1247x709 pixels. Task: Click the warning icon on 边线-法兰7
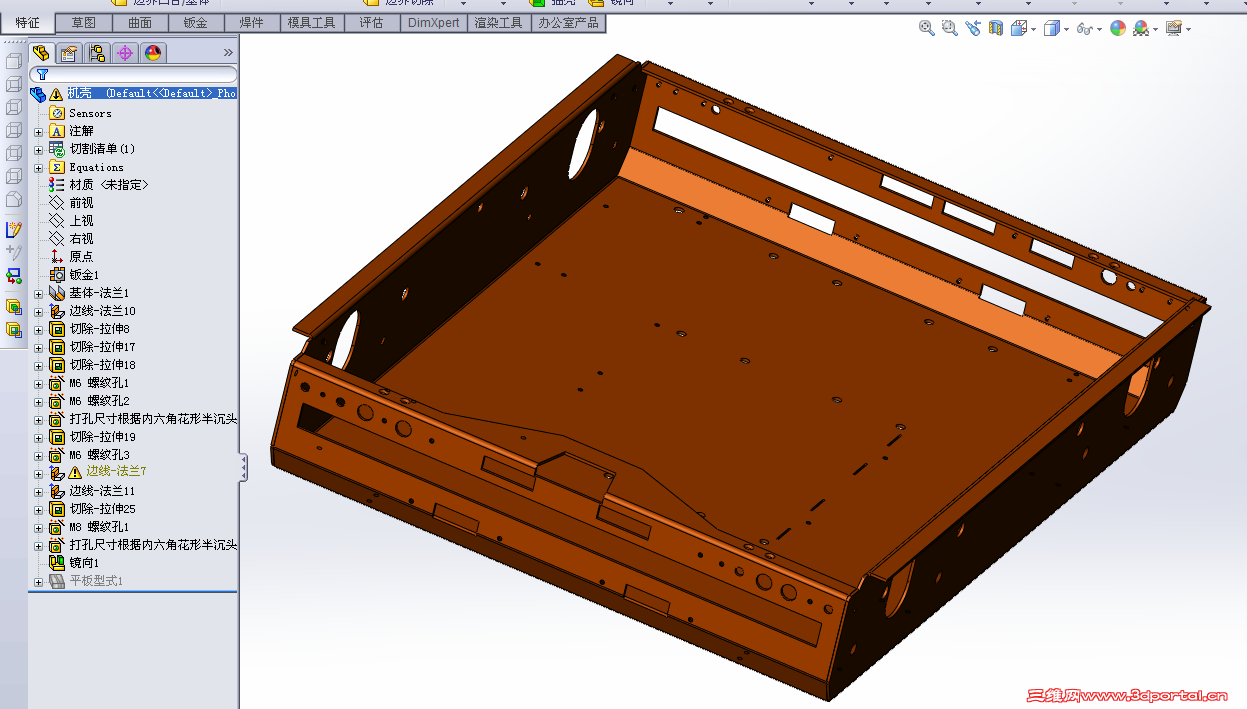[x=74, y=472]
